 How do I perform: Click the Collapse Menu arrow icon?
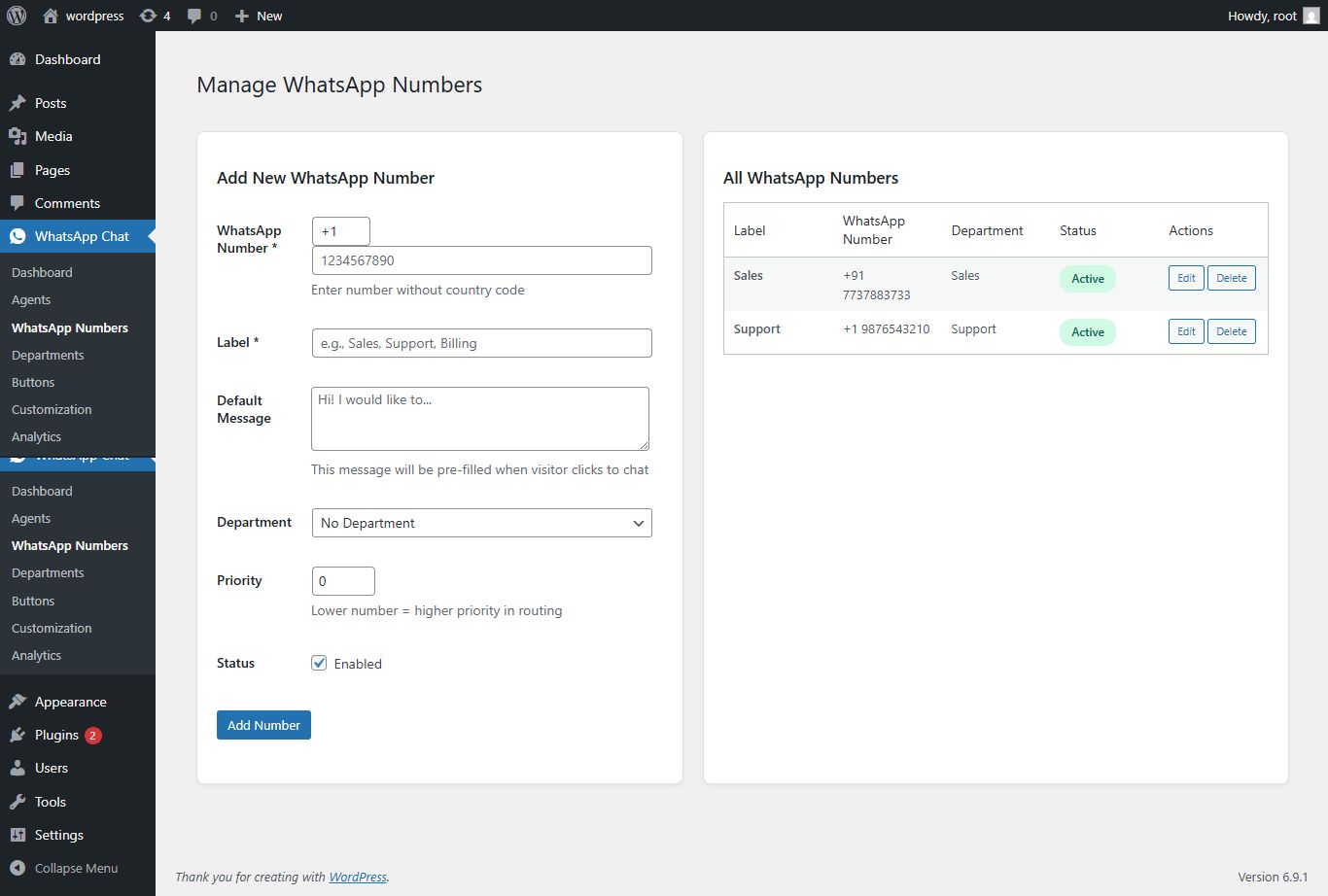[17, 868]
